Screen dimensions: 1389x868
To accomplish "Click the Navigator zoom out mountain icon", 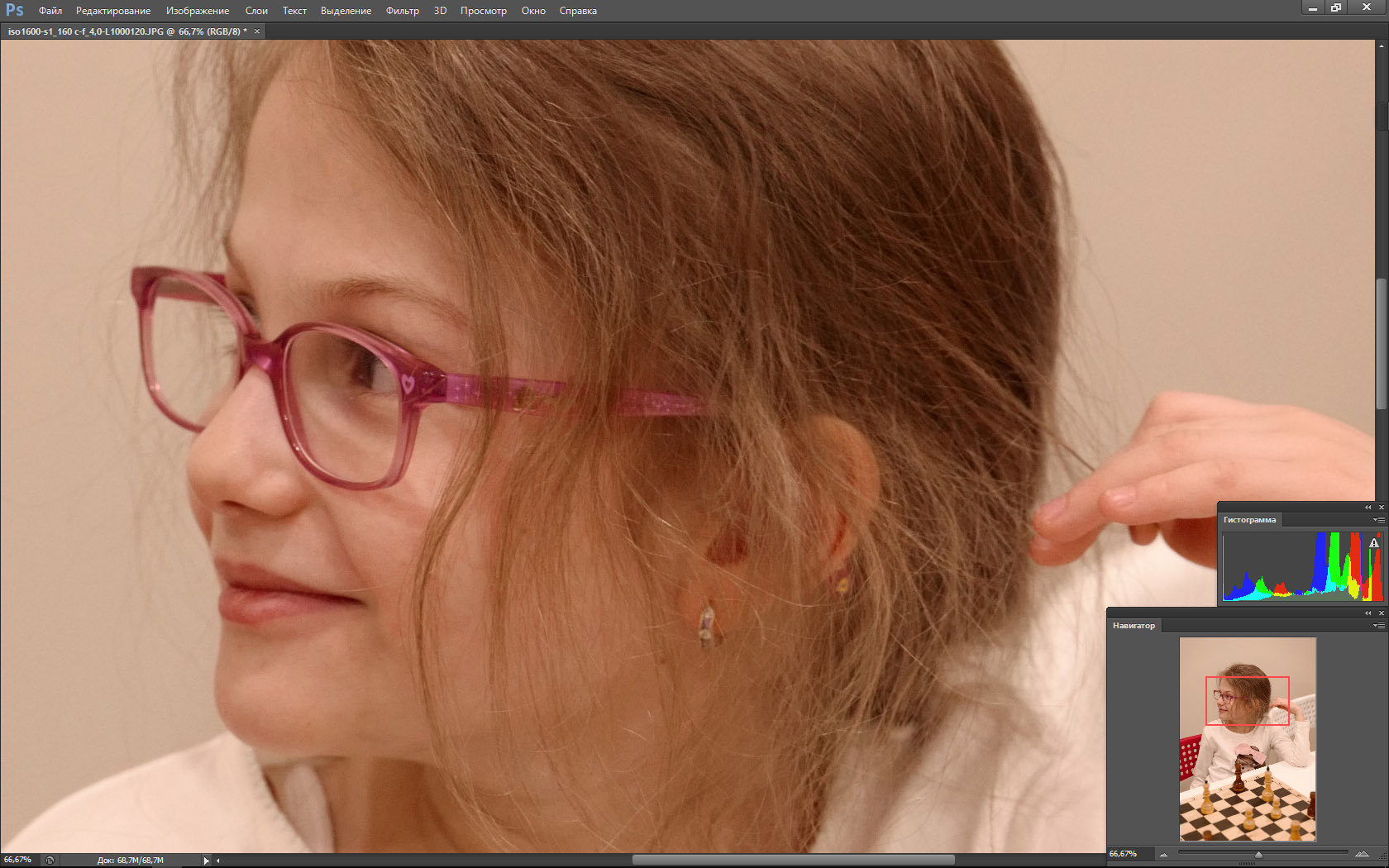I will (x=1163, y=854).
